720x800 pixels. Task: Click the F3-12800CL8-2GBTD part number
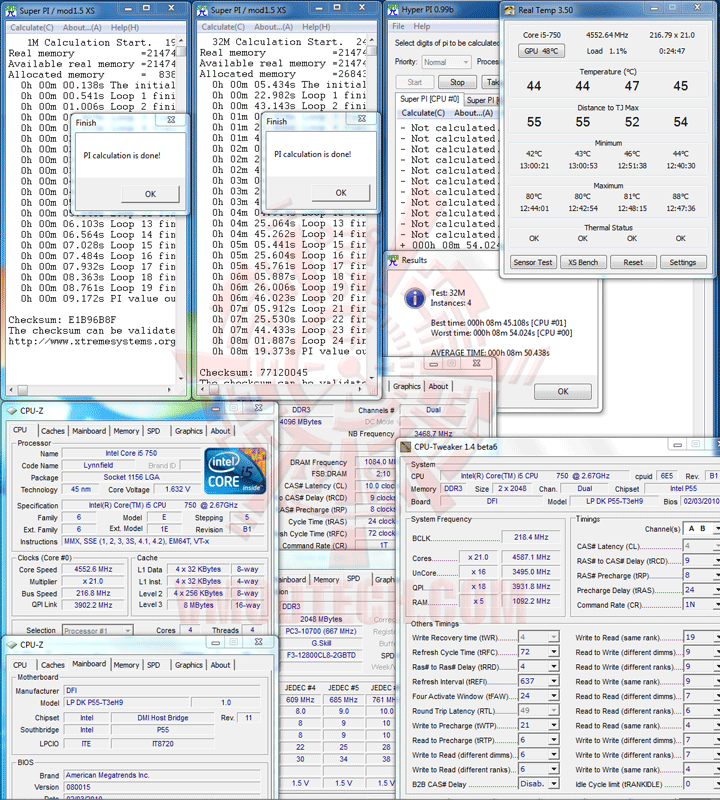321,655
